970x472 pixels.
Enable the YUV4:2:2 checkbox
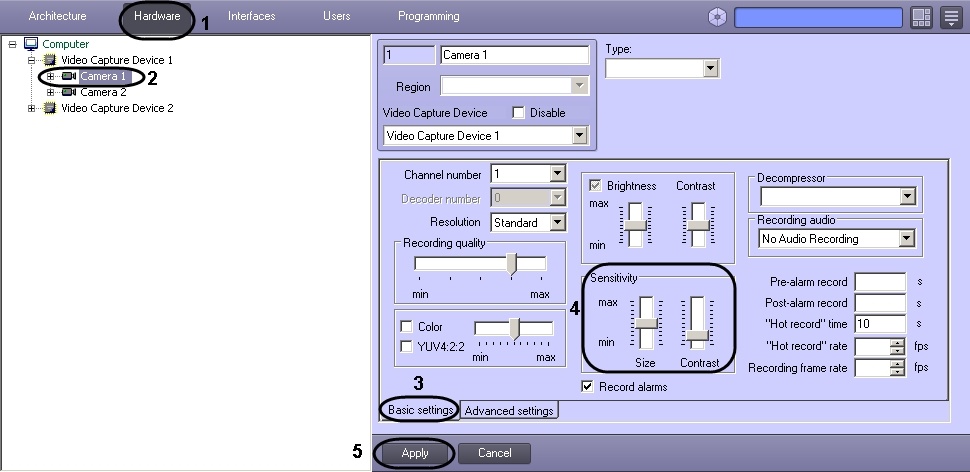406,346
